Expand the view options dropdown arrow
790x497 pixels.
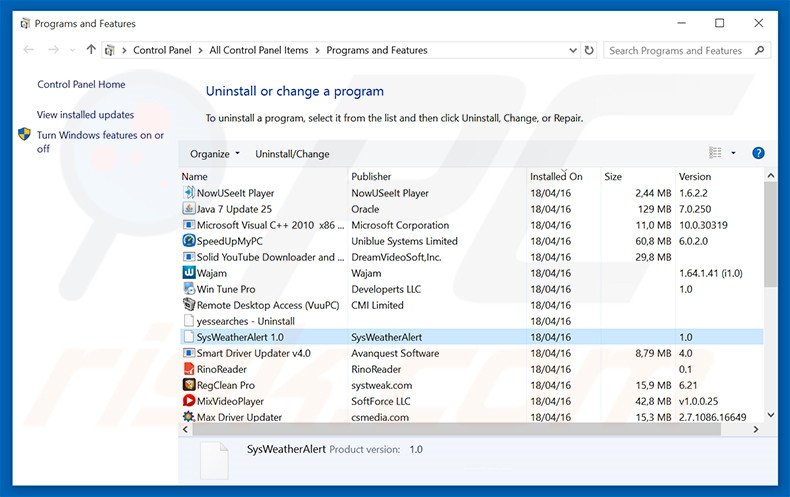(x=733, y=153)
